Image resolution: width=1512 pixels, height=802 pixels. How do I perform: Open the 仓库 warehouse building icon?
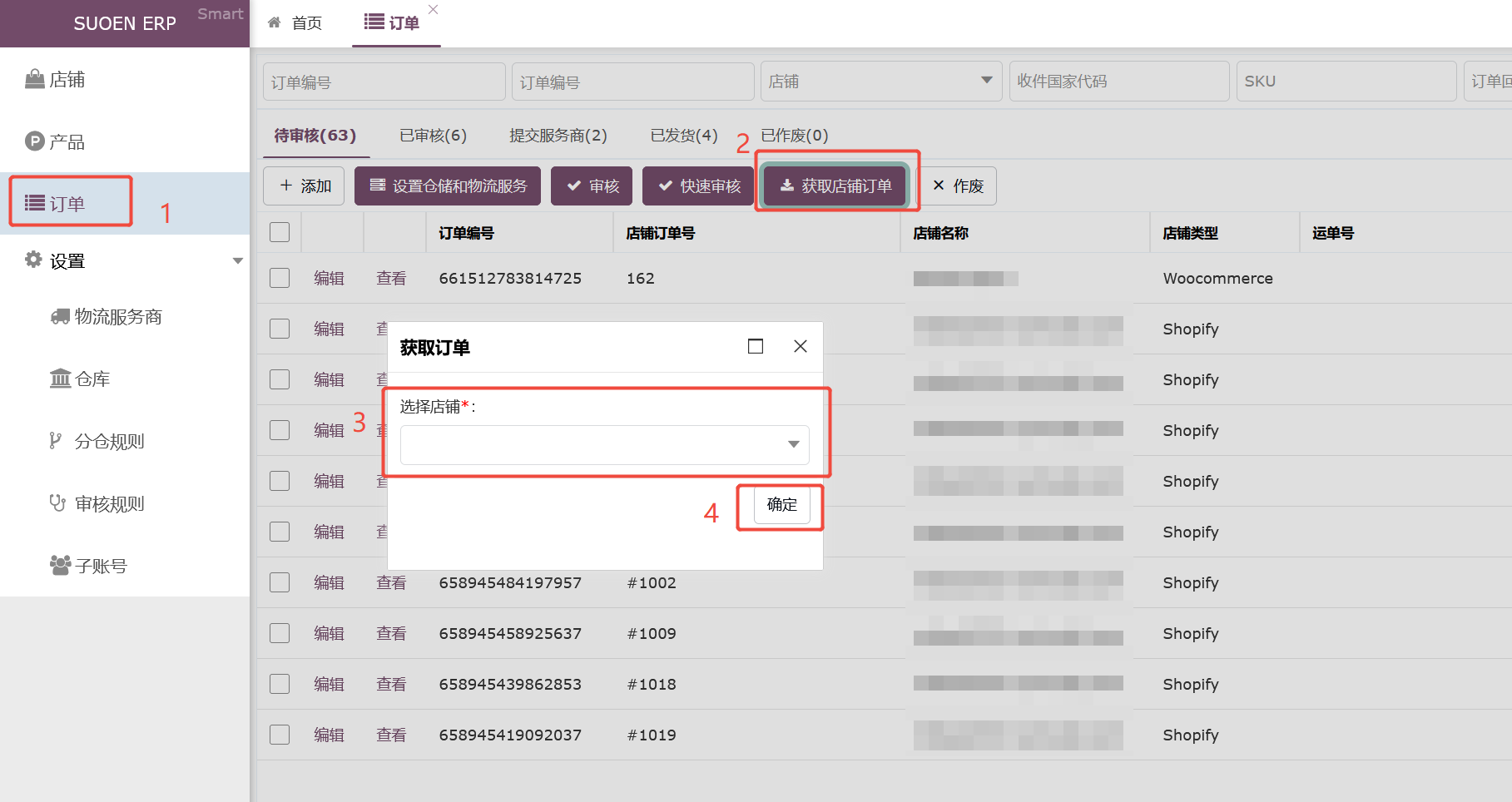[60, 379]
